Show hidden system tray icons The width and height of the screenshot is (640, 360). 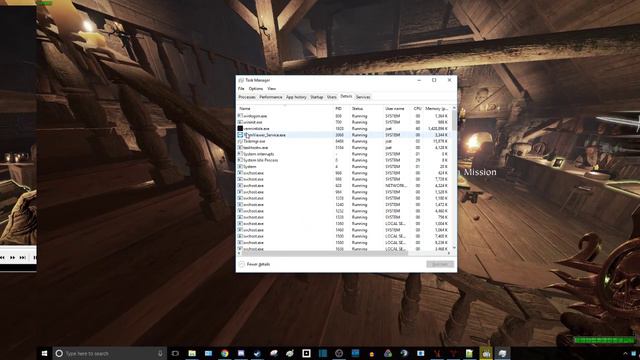click(625, 353)
